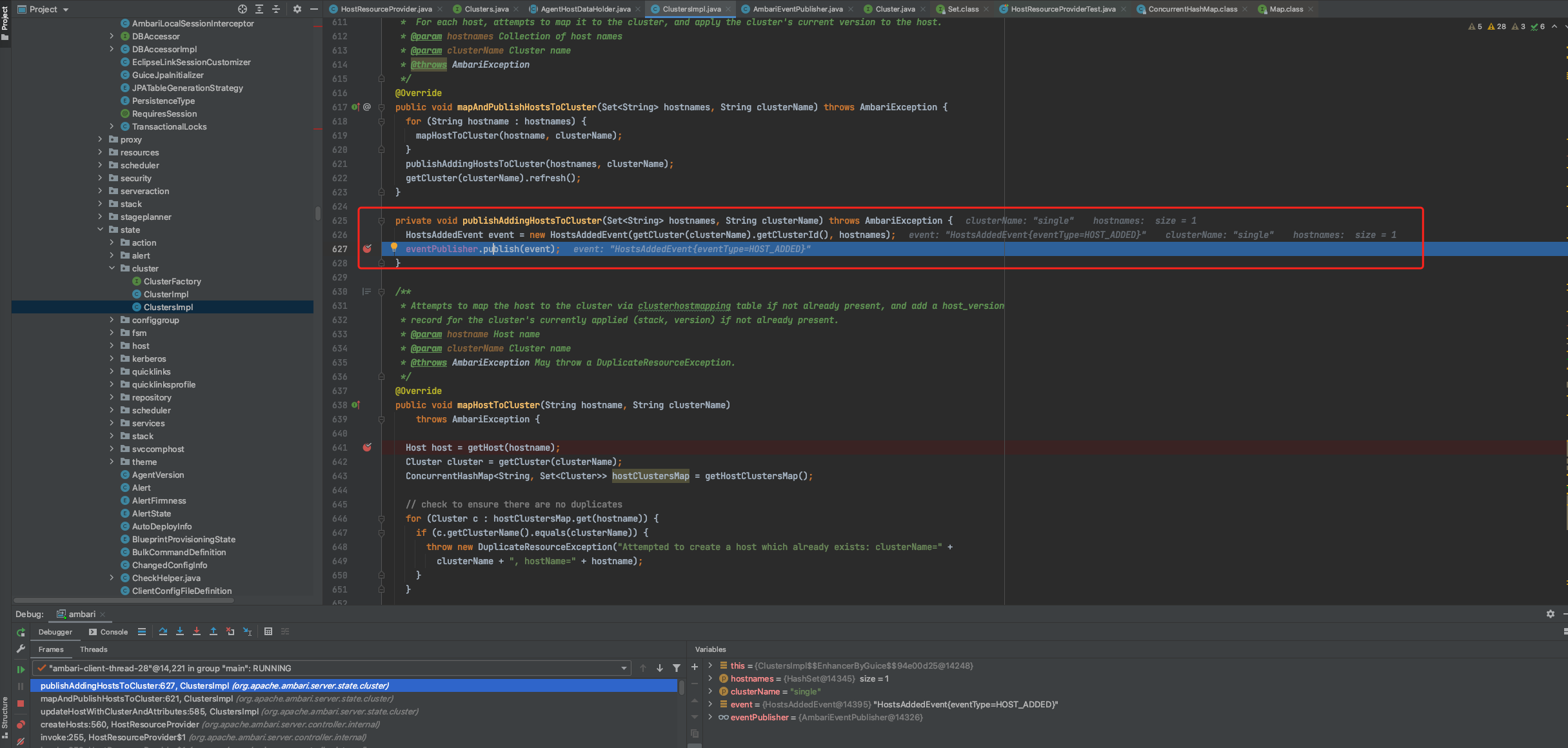This screenshot has height=748, width=1568.
Task: Click the Step Out icon
Action: [213, 631]
